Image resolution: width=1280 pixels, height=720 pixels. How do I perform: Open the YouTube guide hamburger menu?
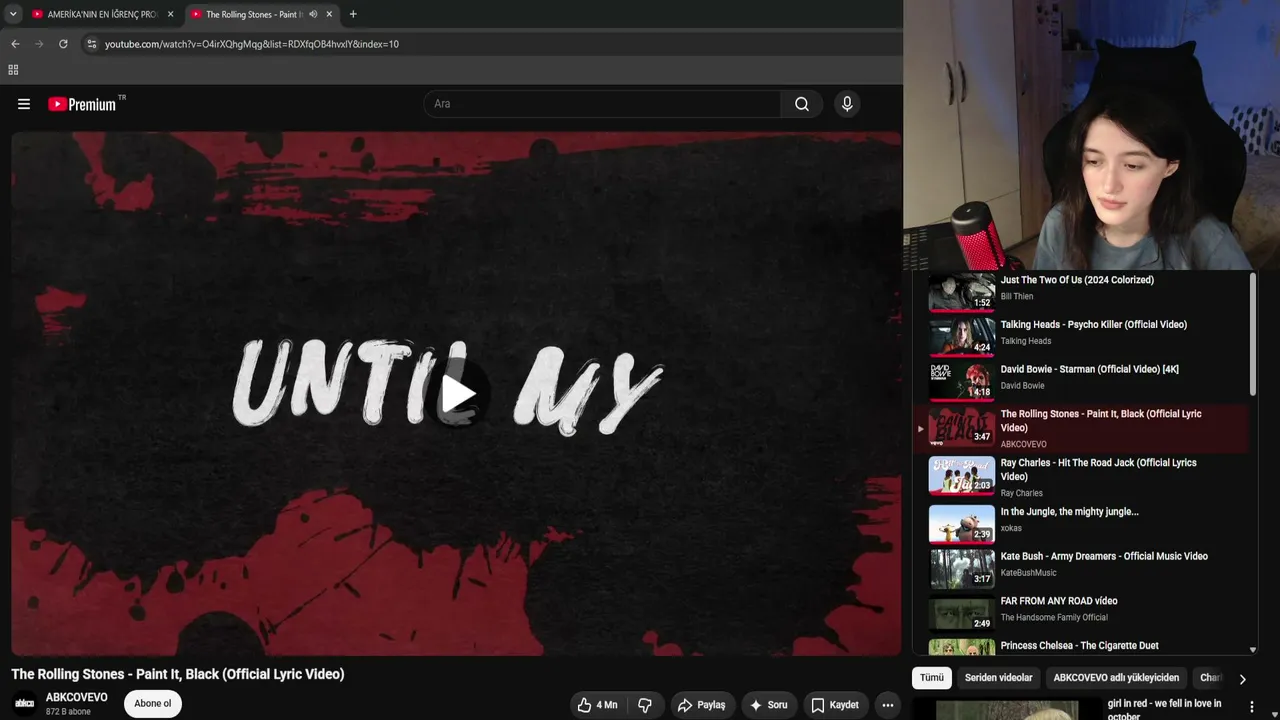(24, 104)
